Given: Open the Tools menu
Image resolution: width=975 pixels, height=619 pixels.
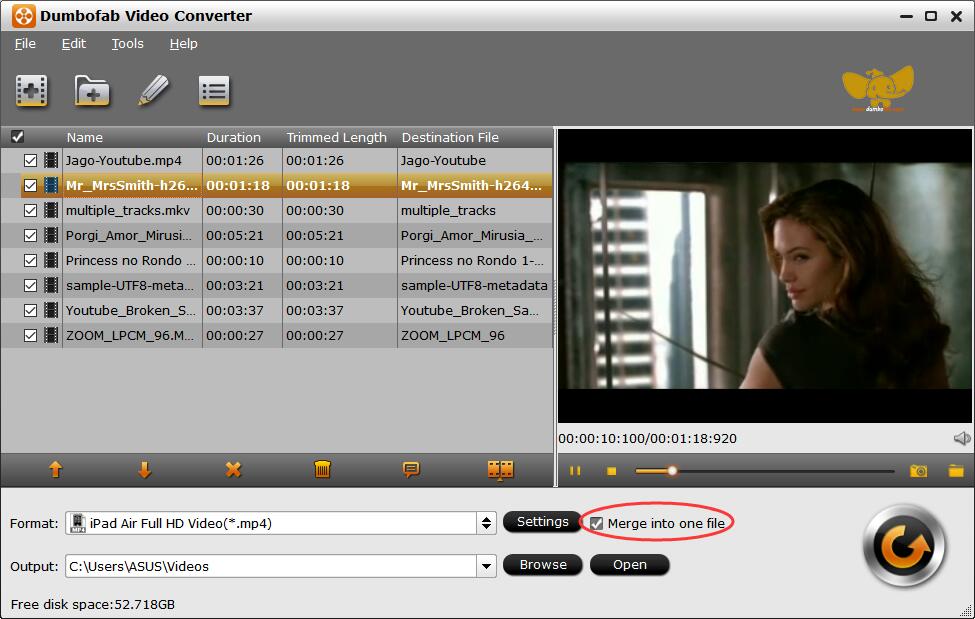Looking at the screenshot, I should tap(127, 44).
